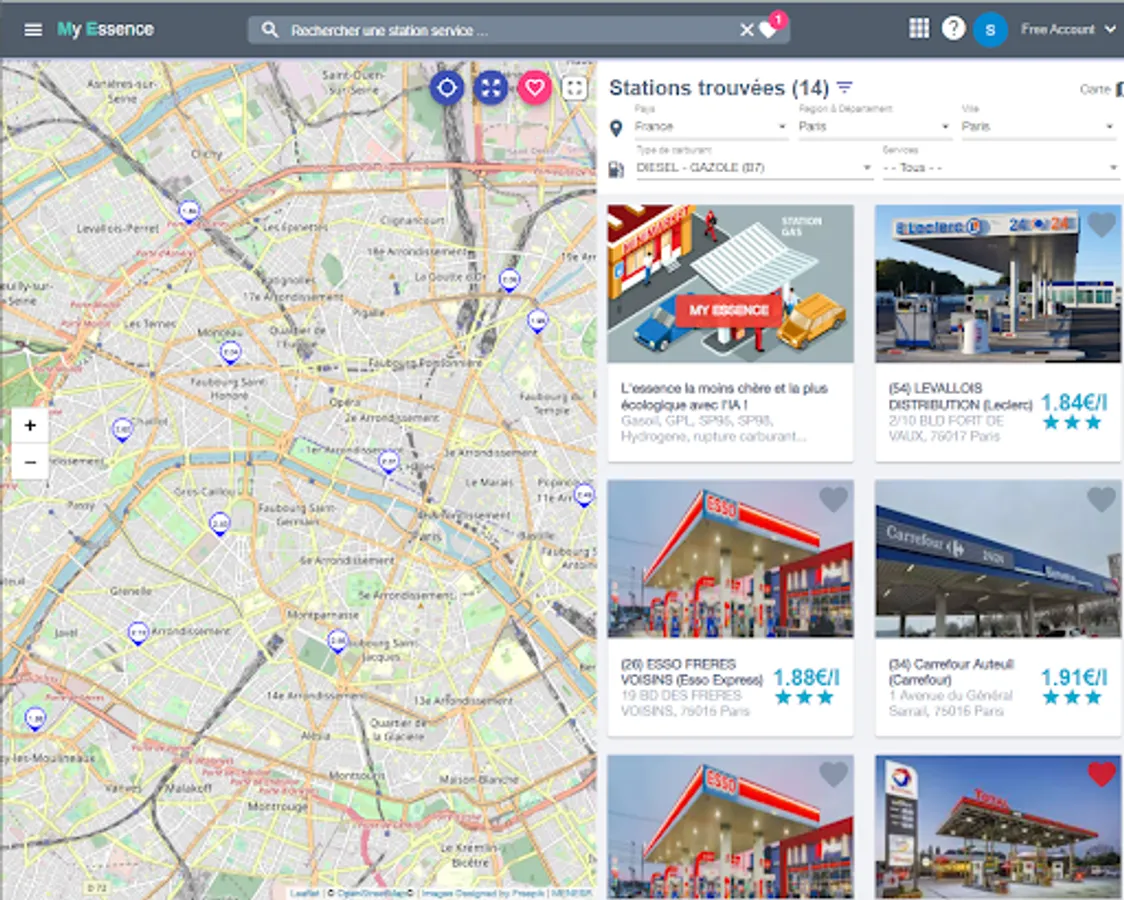Open the apps grid icon
Screen dimensions: 1124x900
click(918, 29)
